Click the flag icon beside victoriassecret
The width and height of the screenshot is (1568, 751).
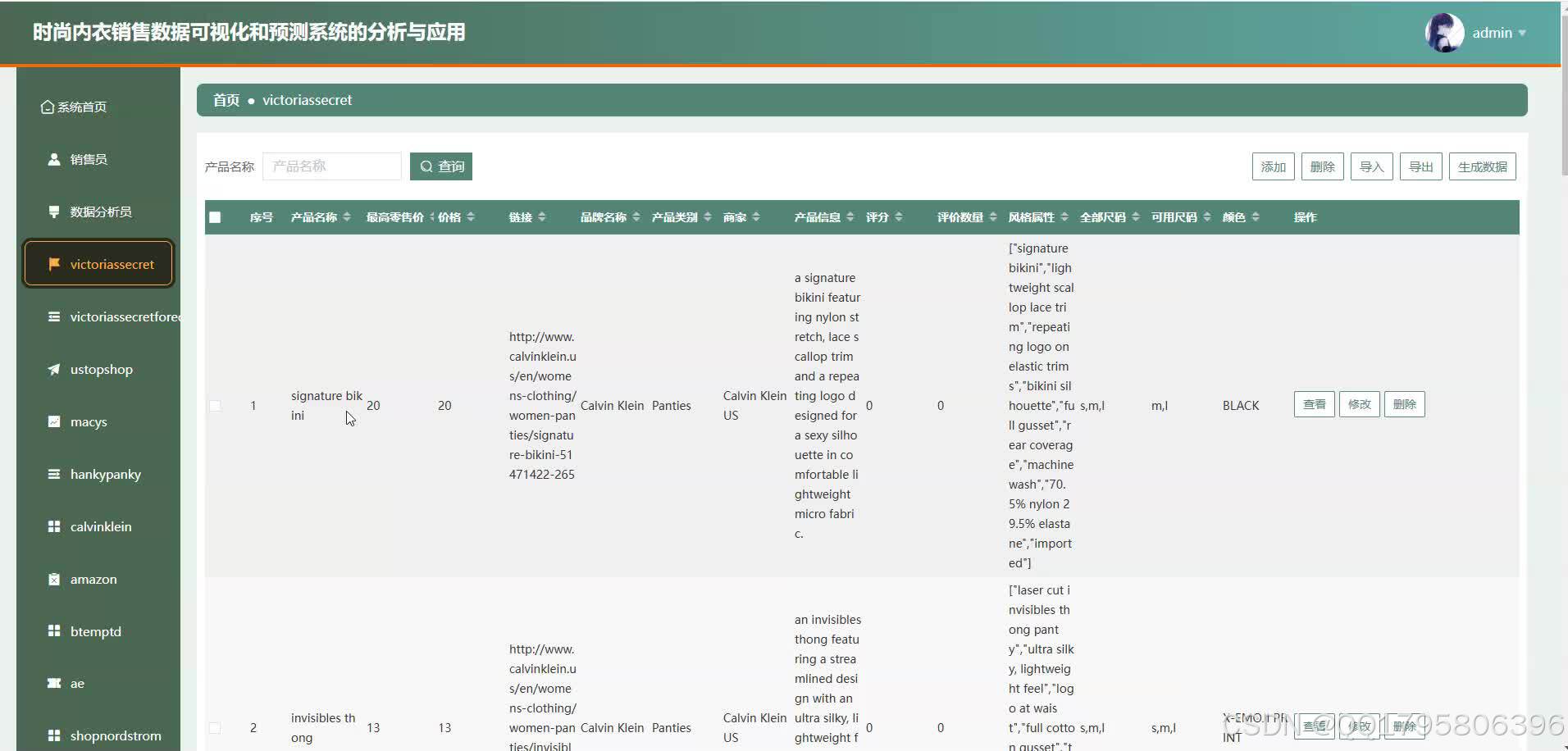point(54,264)
